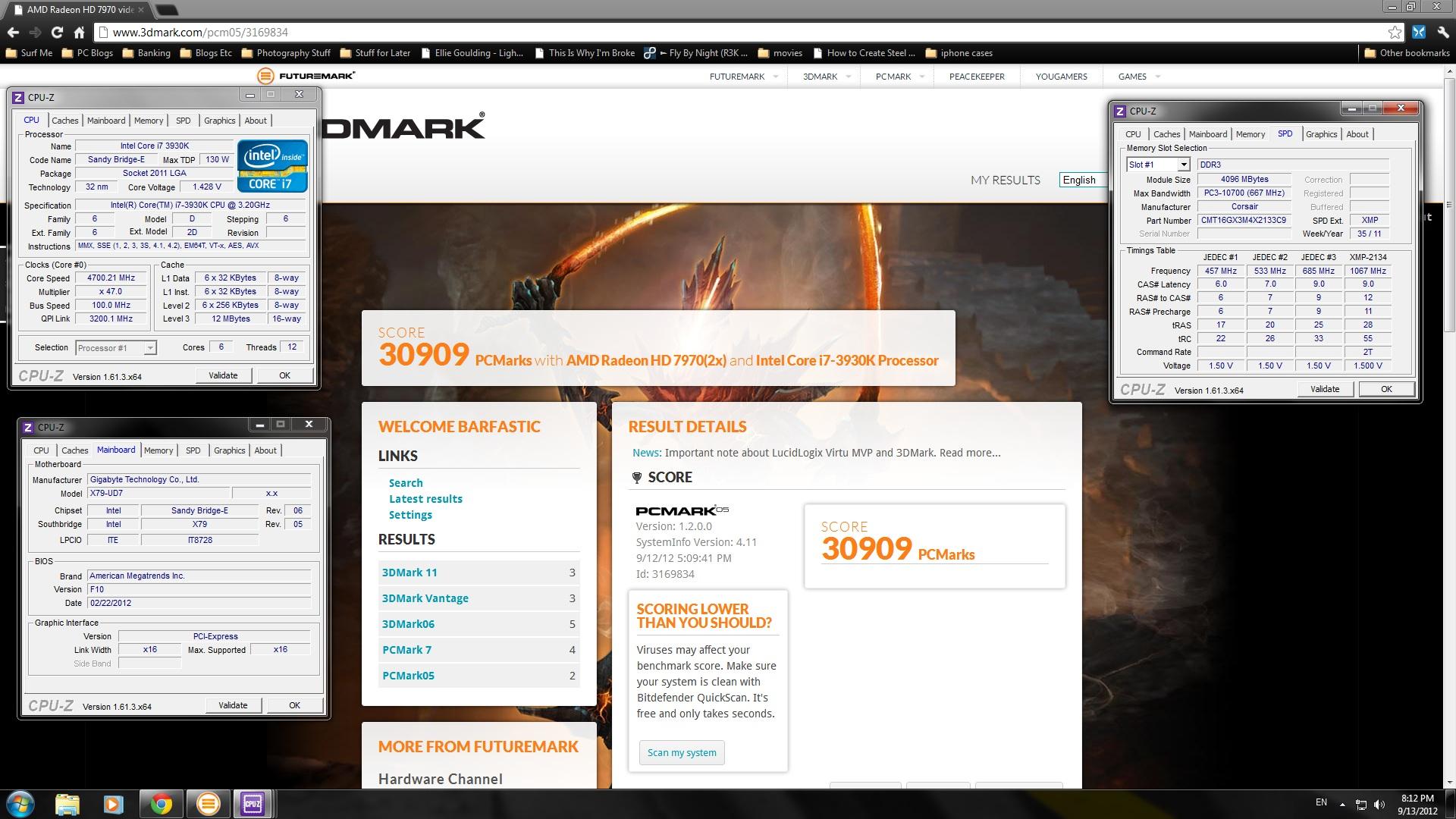Open the Search link under Links
The width and height of the screenshot is (1456, 819).
pos(406,483)
